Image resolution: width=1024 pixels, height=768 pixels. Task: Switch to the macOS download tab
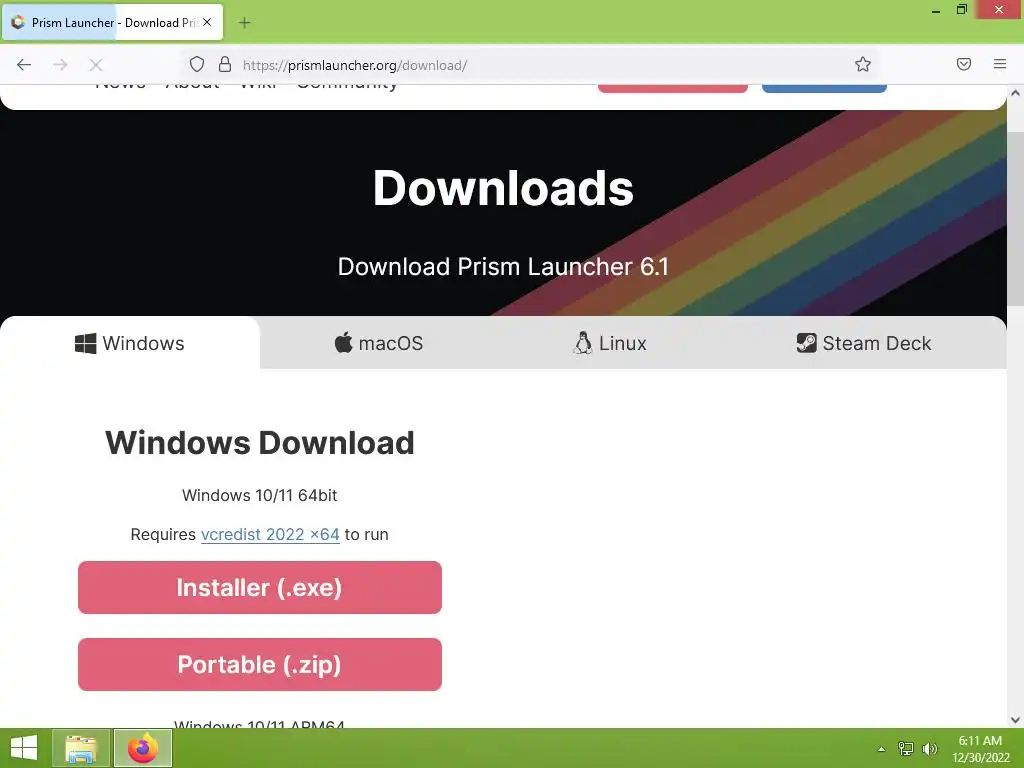pos(379,343)
